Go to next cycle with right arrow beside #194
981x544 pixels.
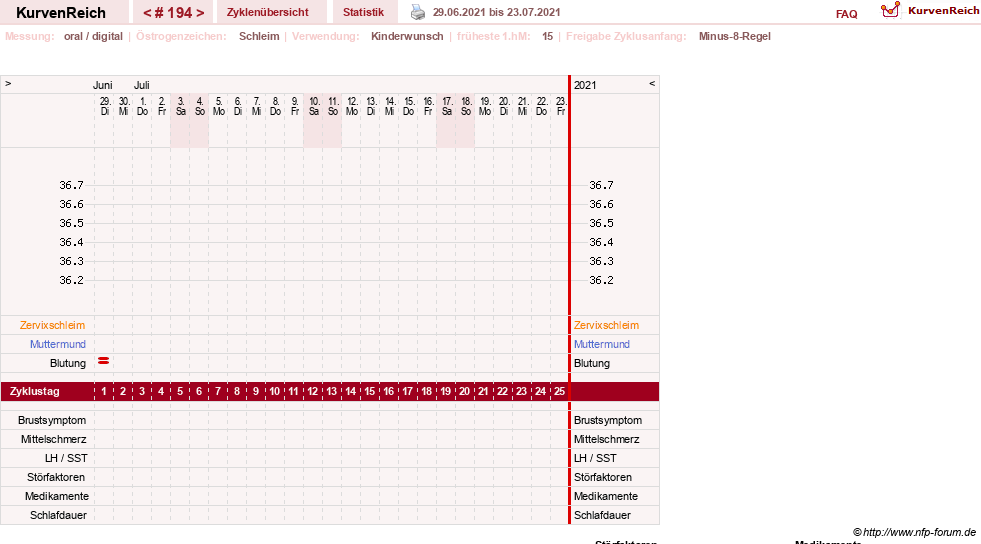click(200, 13)
